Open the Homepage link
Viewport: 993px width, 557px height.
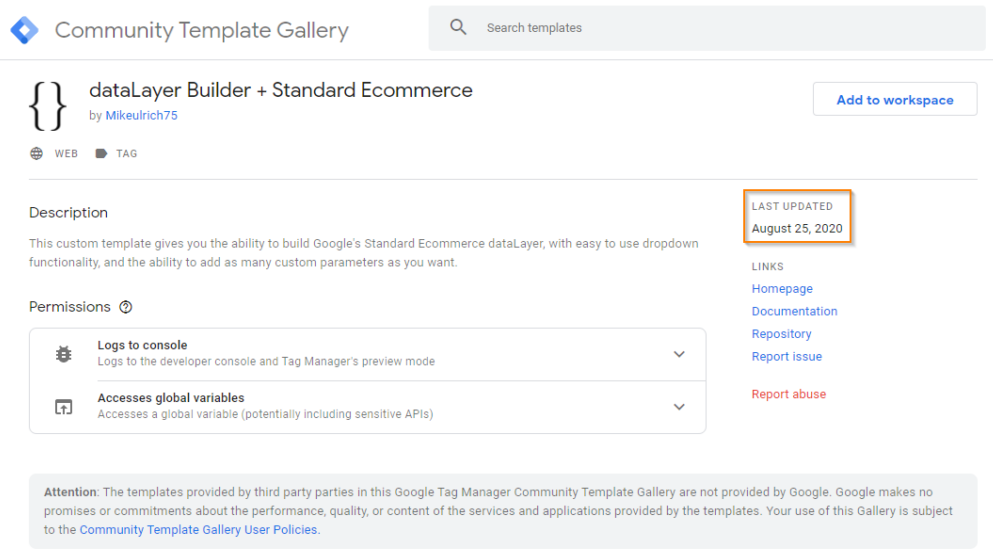click(782, 289)
